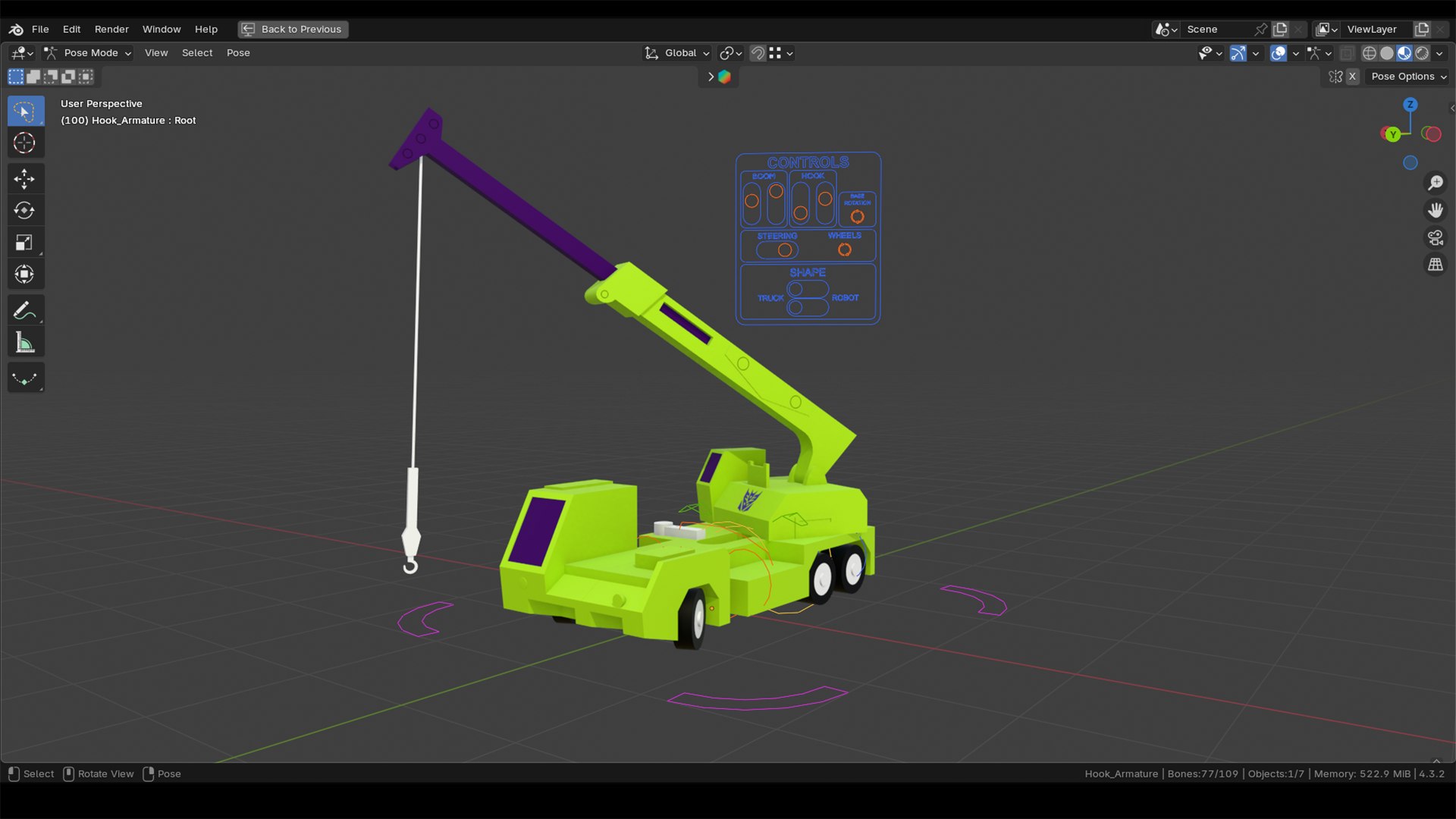Select the Annotate tool
This screenshot has height=819, width=1456.
(x=25, y=310)
